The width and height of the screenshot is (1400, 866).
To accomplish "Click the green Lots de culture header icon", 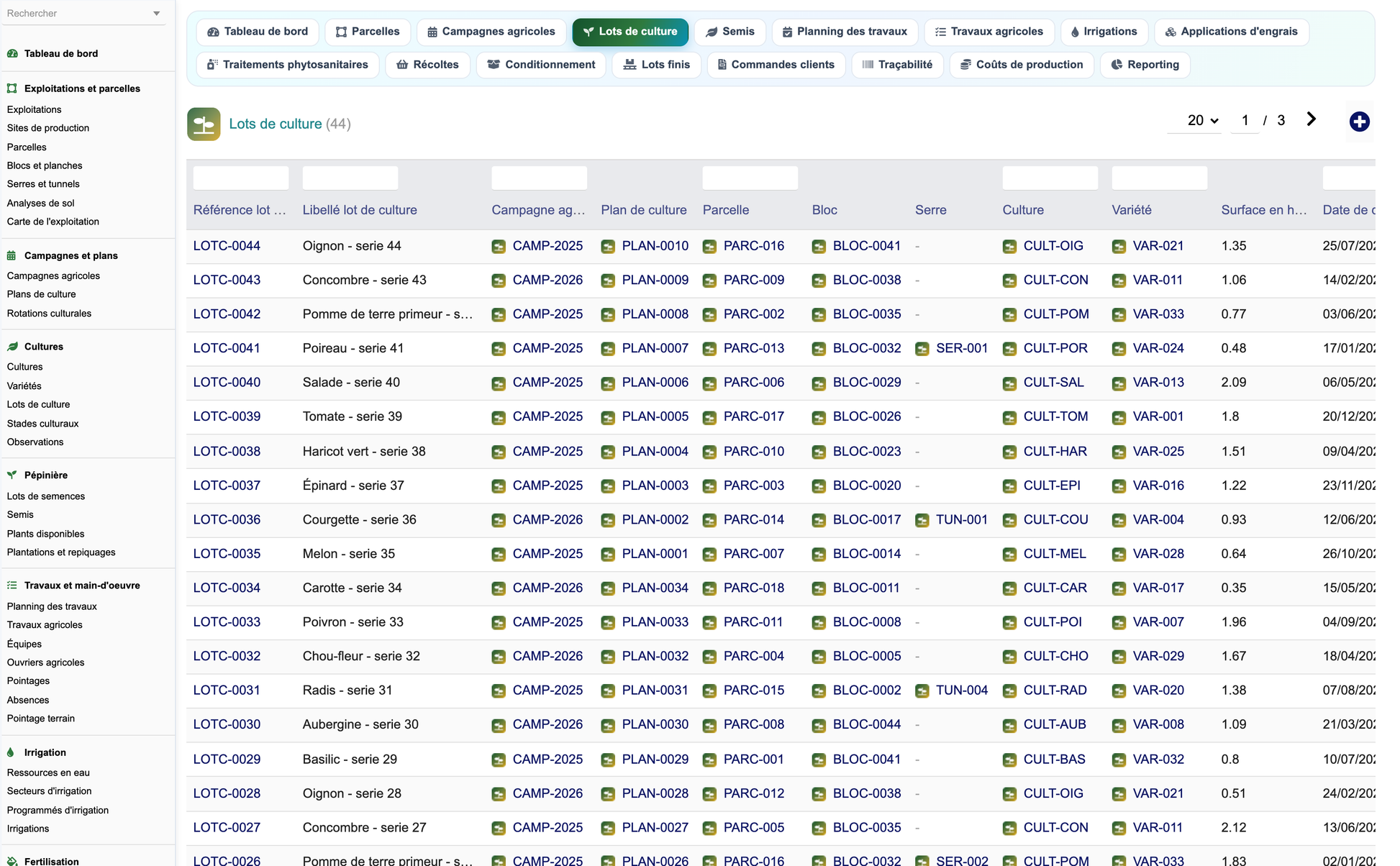I will [x=204, y=124].
